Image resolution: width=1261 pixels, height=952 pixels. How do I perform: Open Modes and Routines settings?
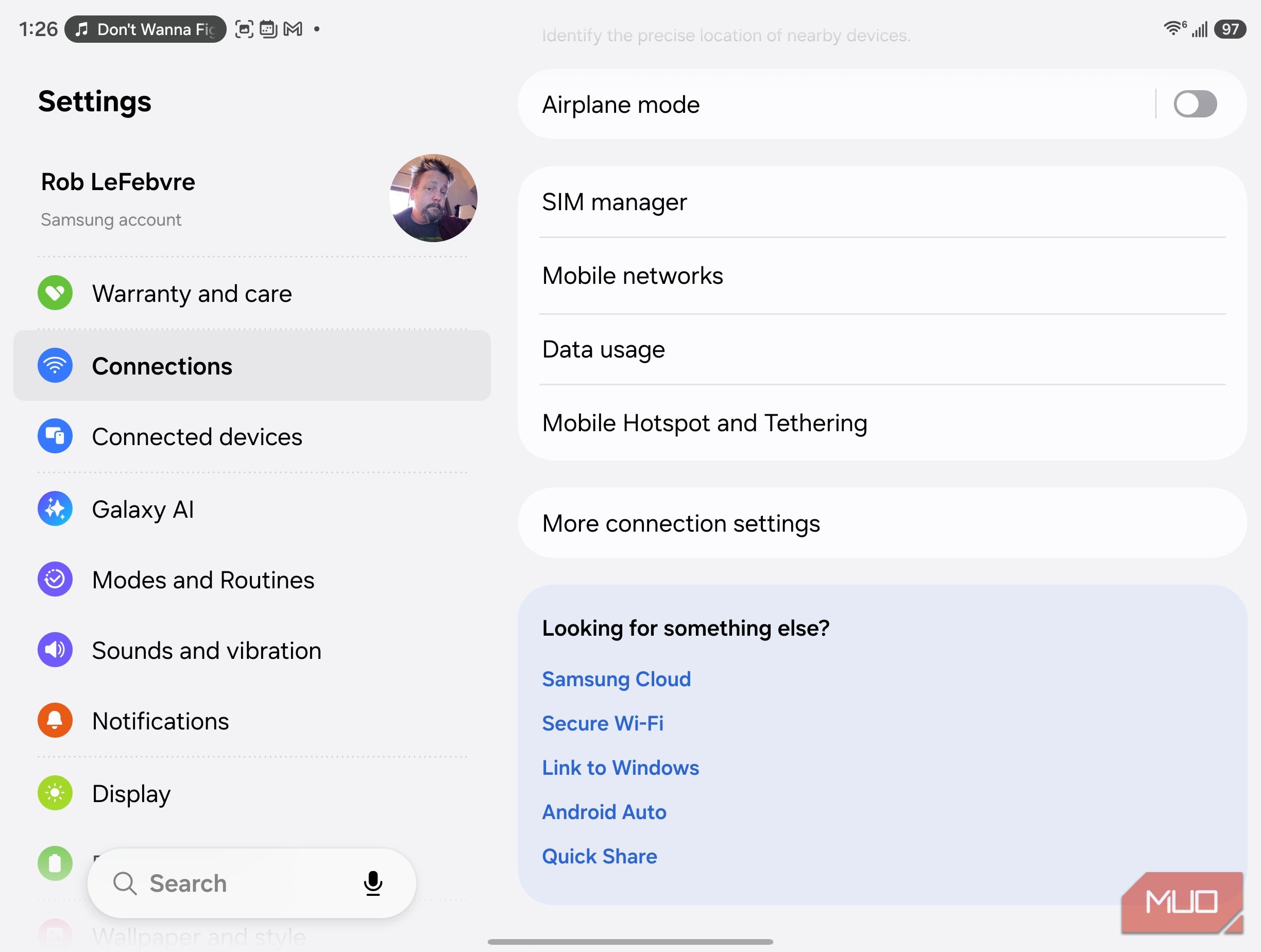point(252,579)
